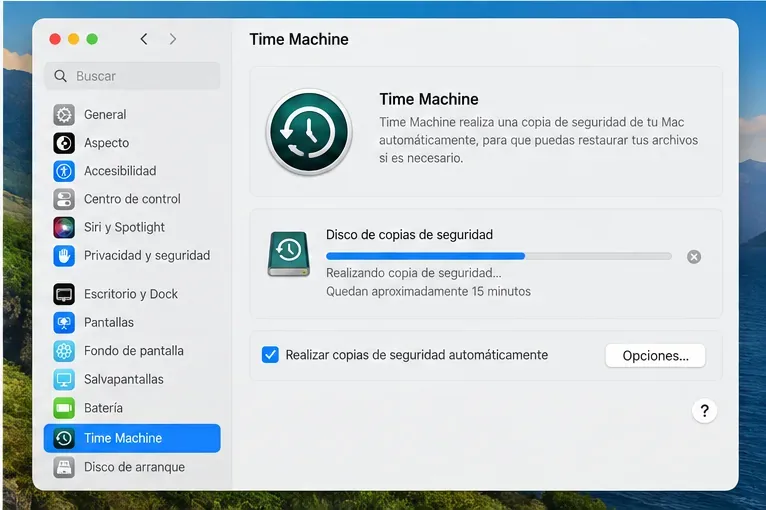Minimize the window with yellow button
Image resolution: width=766 pixels, height=510 pixels.
74,39
